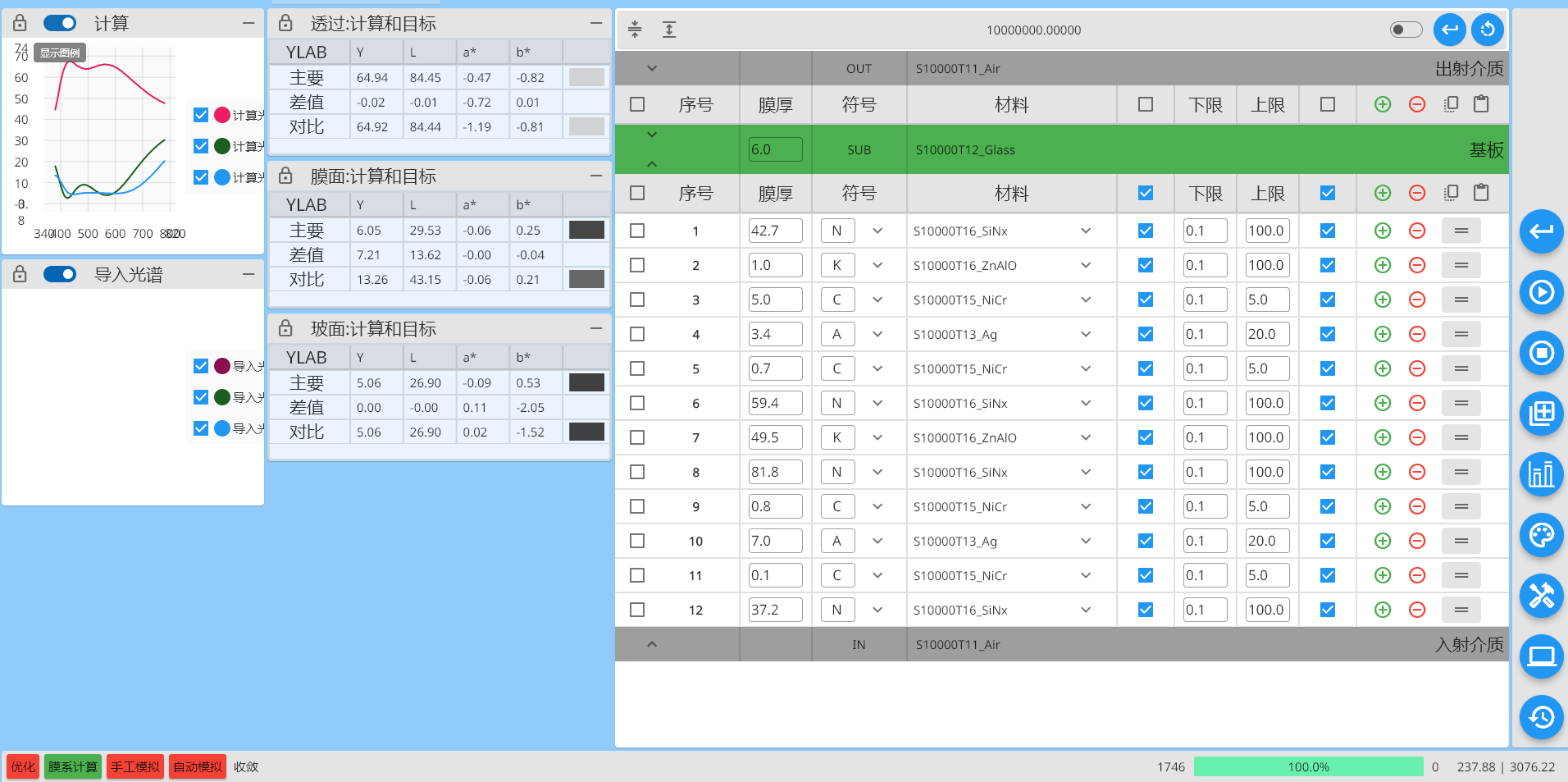Click the 自动模拟 button in bottom bar
Screen dimensions: 1568x782
[x=198, y=766]
